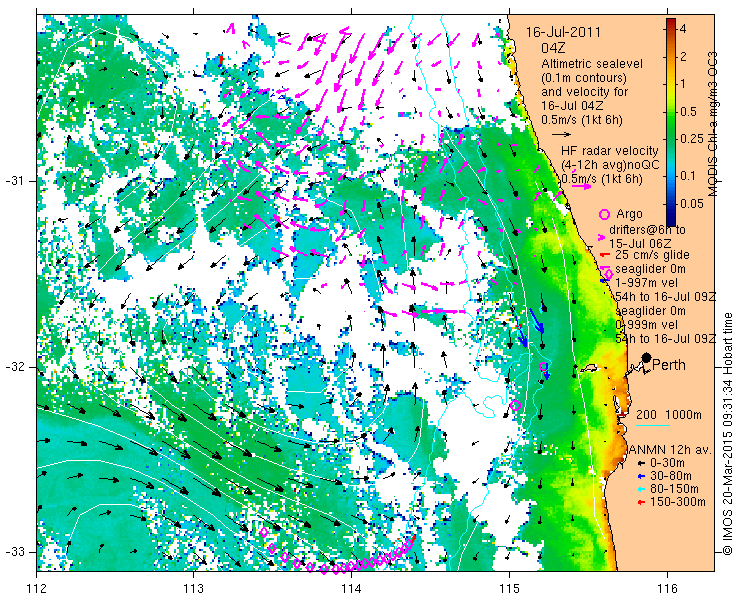This screenshot has height=600, width=740.
Task: Click the latitude axis label -31
Action: 14,181
